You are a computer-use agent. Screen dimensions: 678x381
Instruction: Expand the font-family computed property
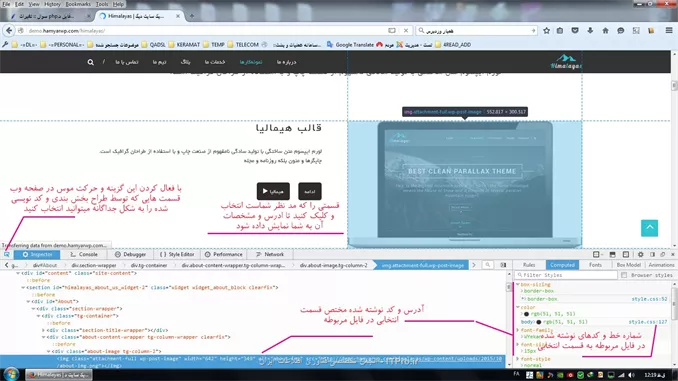518,330
